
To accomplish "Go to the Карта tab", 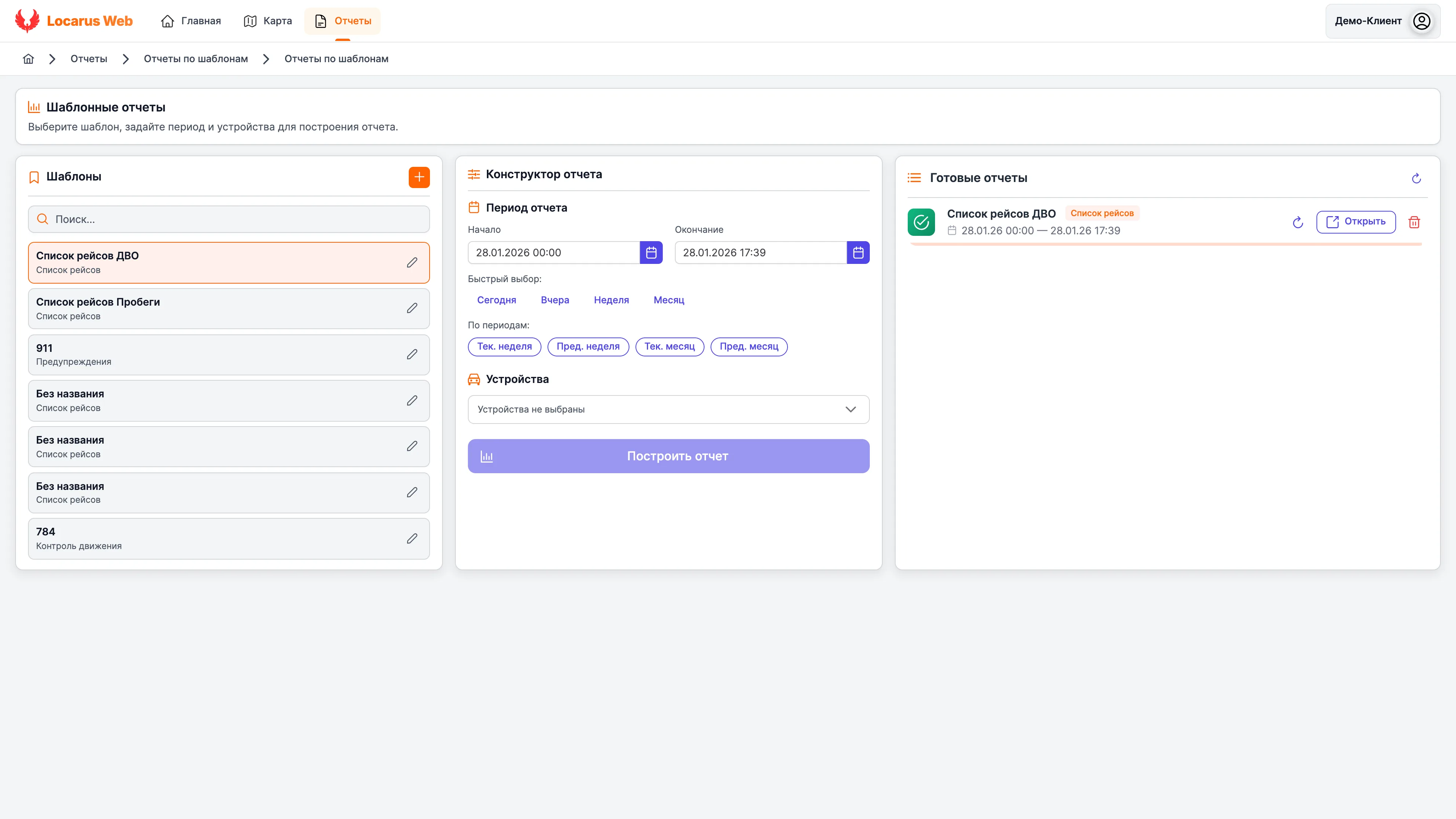I will point(268,21).
